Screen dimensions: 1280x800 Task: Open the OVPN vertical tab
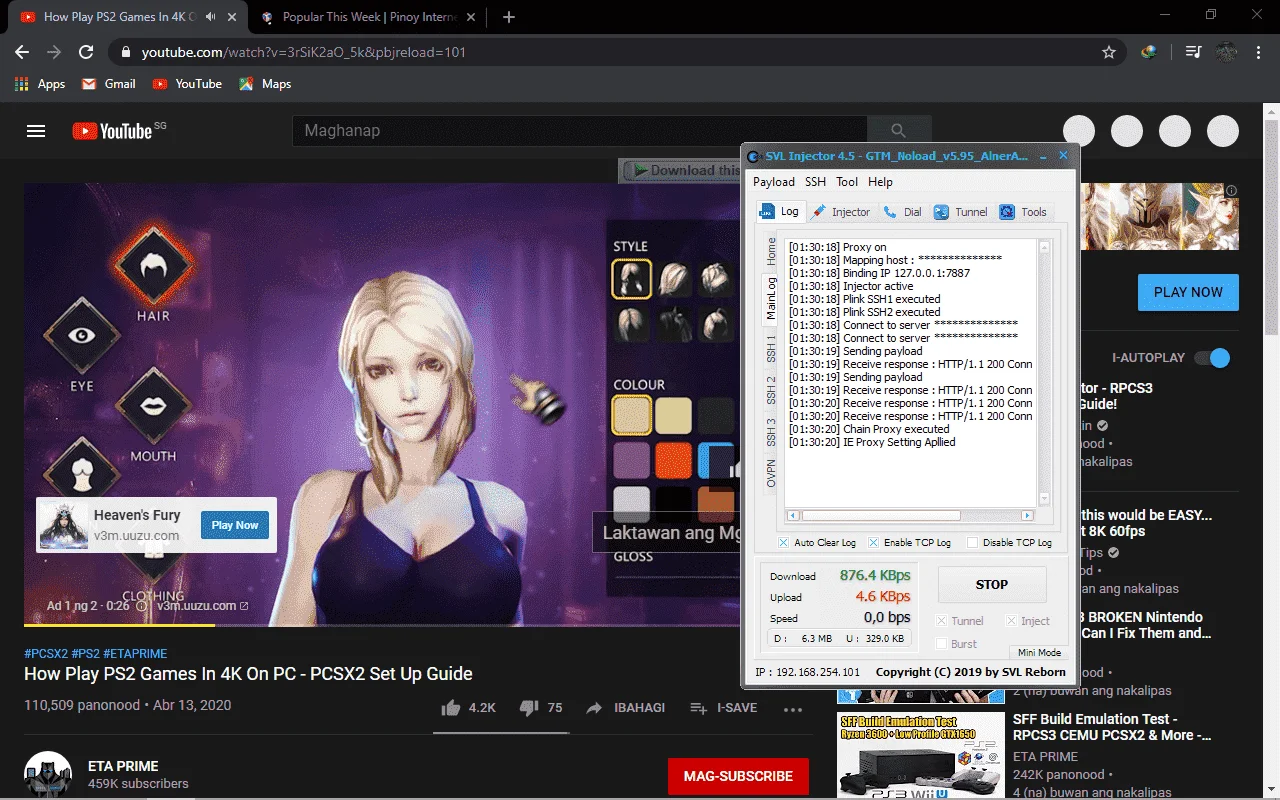tap(771, 474)
